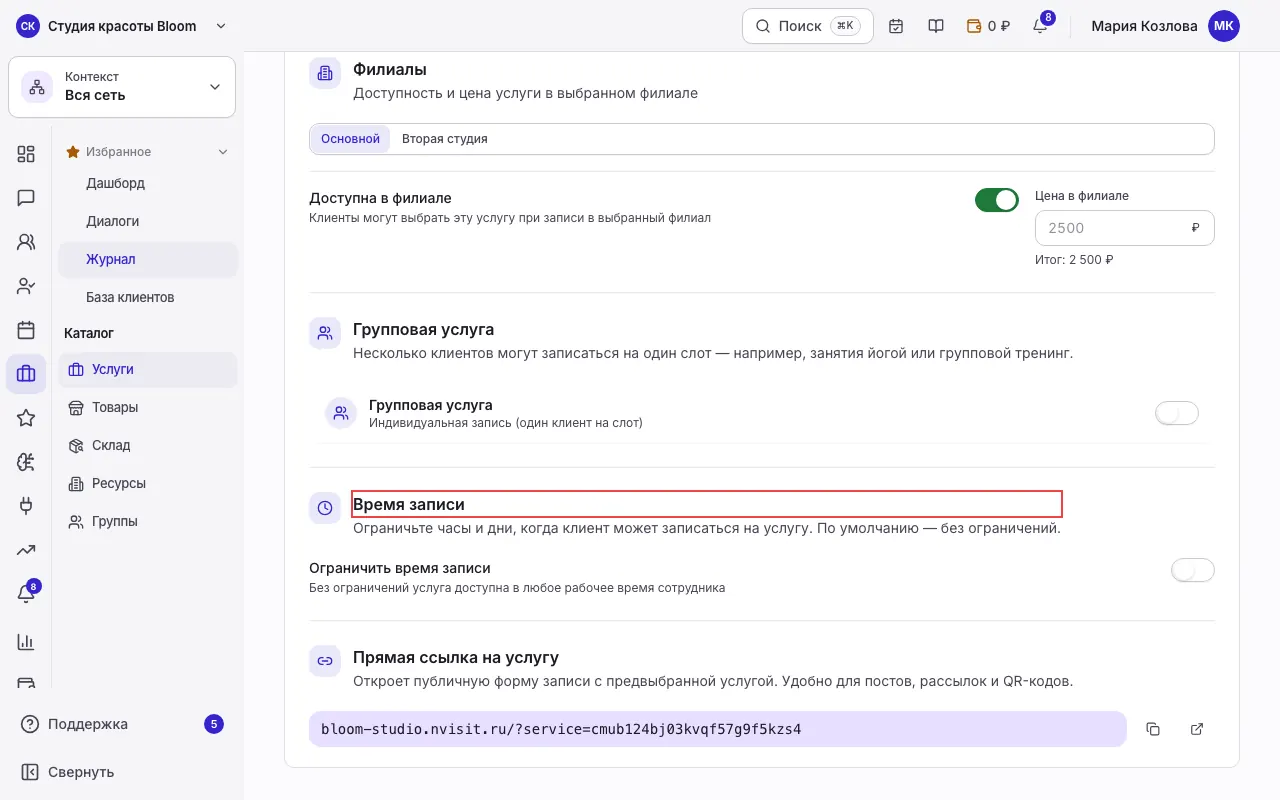1280x800 pixels.
Task: Click 'Свернуть' to collapse the sidebar
Action: pos(122,772)
